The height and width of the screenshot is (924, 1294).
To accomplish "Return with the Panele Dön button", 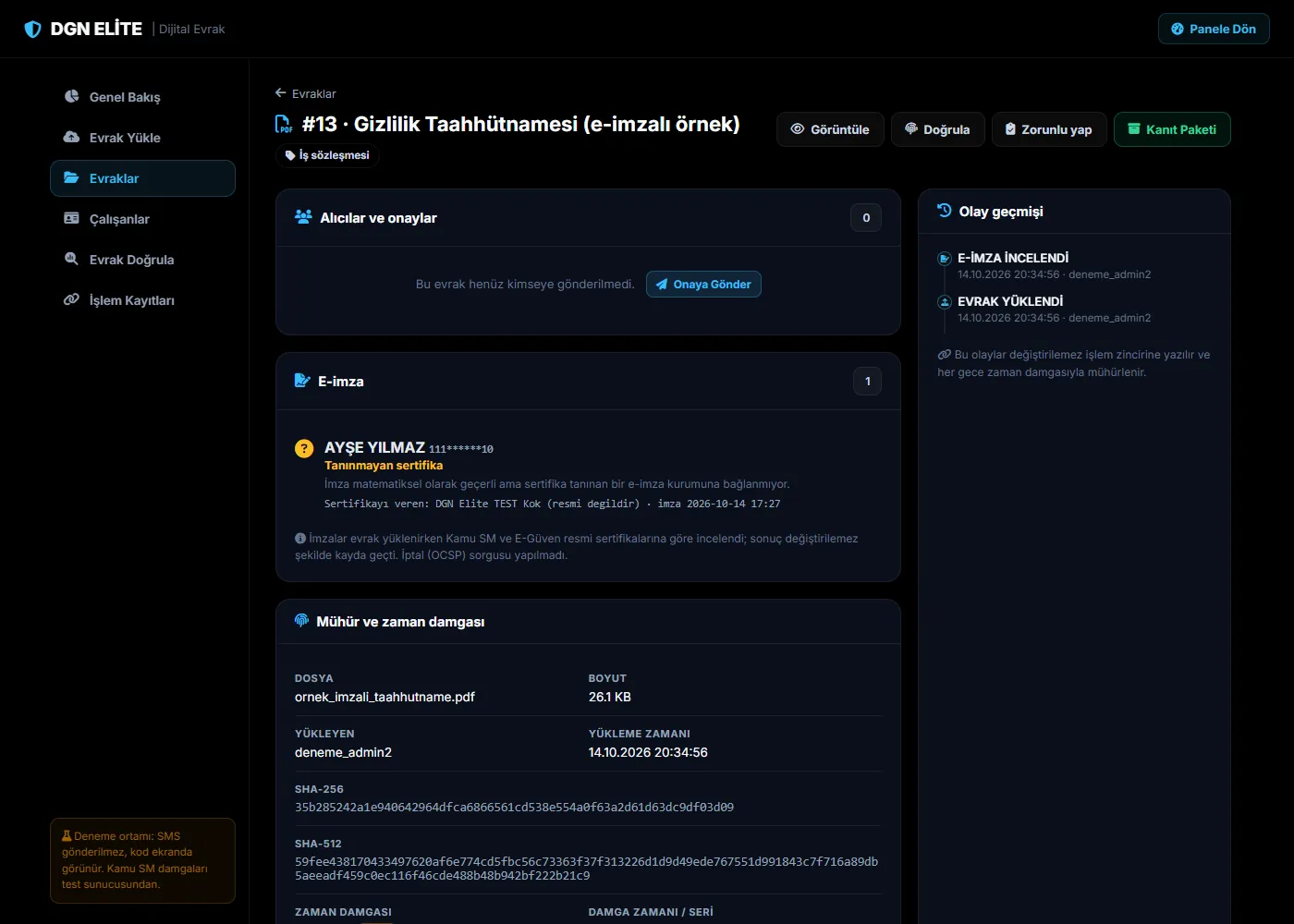I will click(x=1214, y=29).
